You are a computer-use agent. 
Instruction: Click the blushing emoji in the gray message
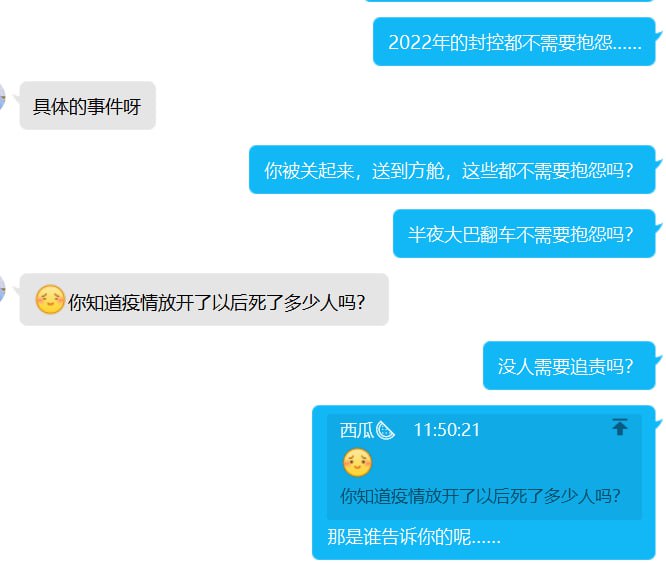coord(50,299)
